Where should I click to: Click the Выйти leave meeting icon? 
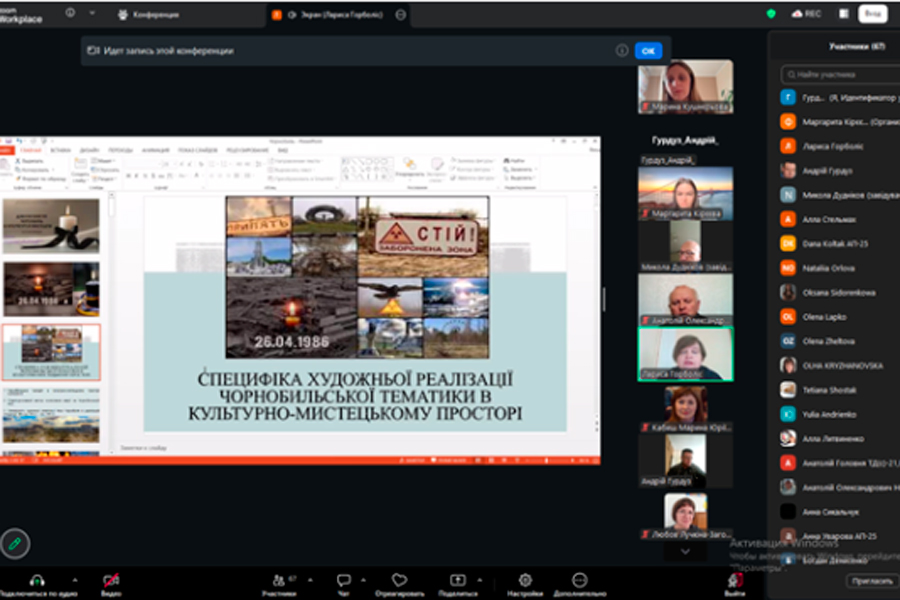[x=734, y=580]
